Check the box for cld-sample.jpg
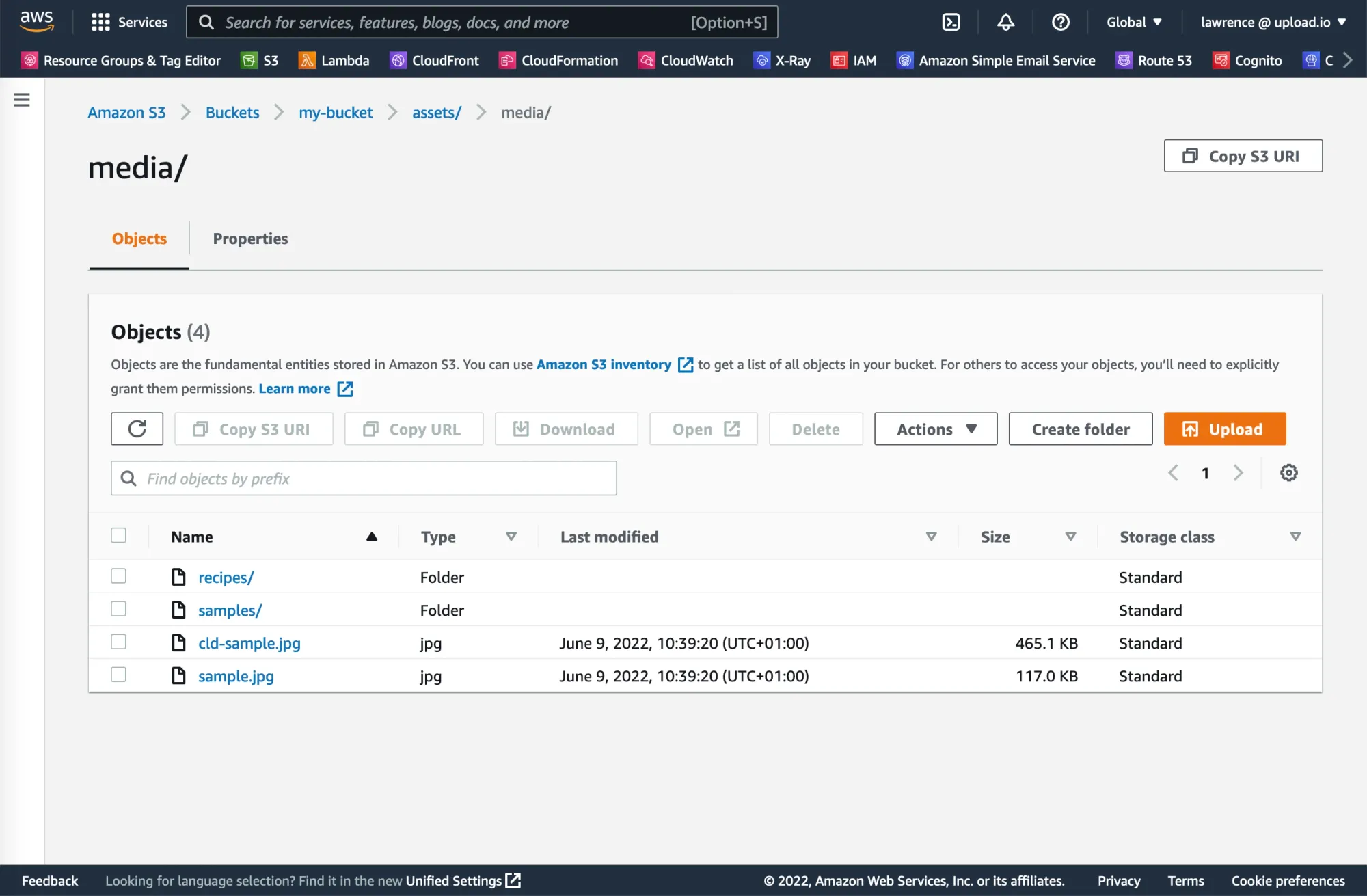The height and width of the screenshot is (896, 1367). 119,642
